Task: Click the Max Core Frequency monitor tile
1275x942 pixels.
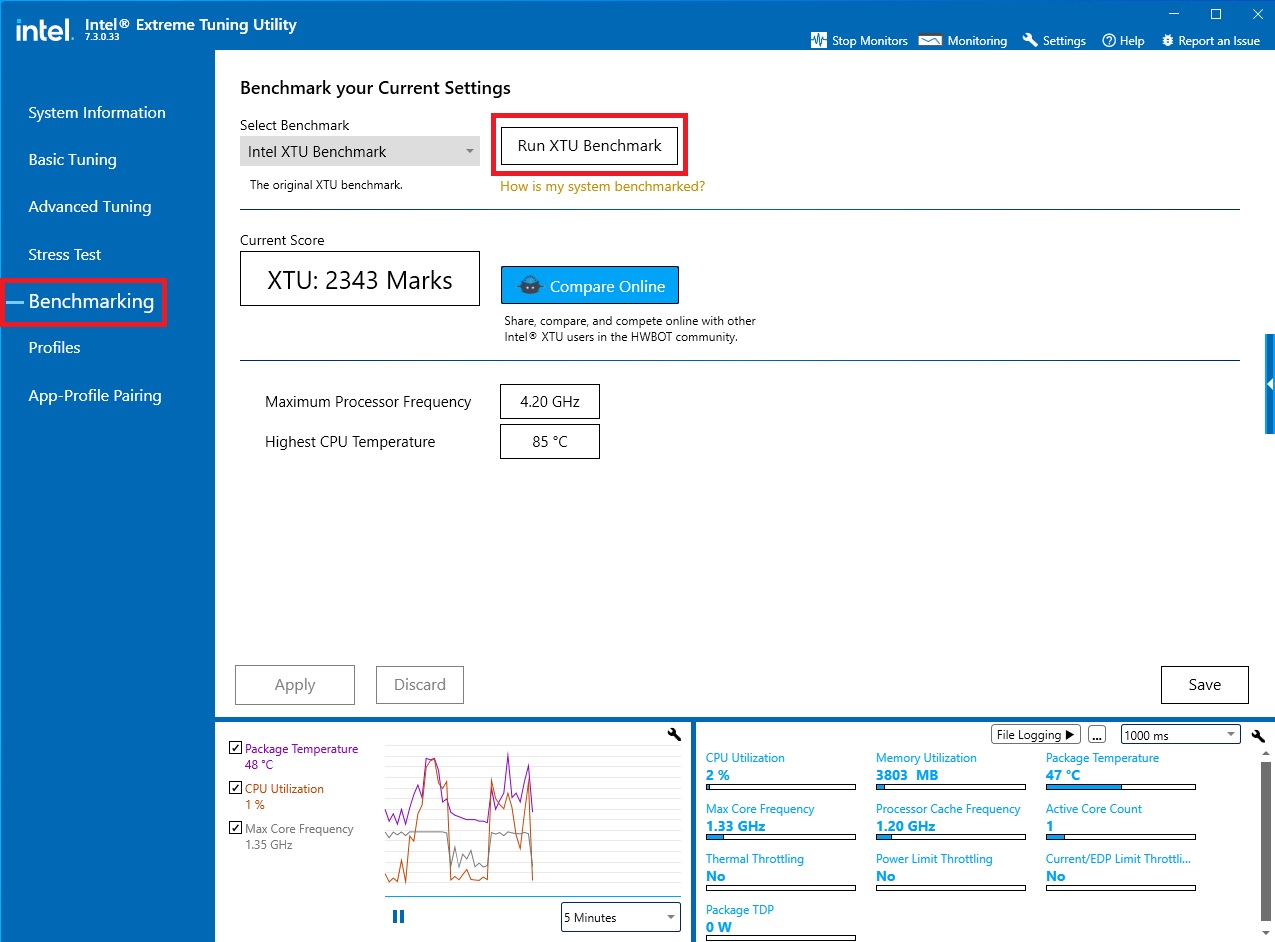Action: click(781, 822)
